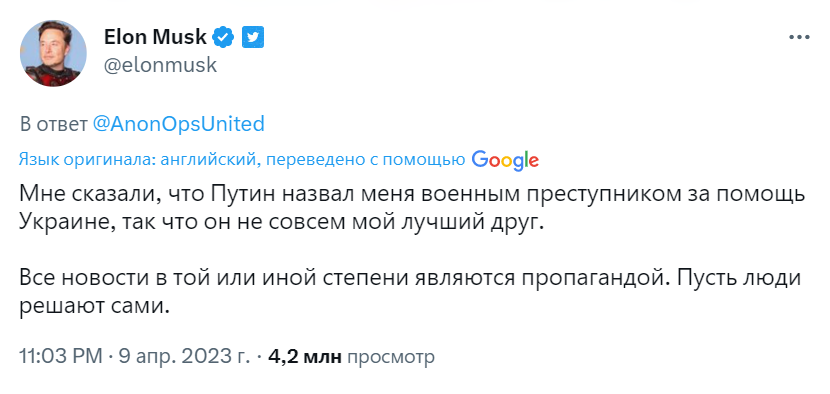This screenshot has width=830, height=394.
Task: Open the @AnonOpsUnited reply mention
Action: pyautogui.click(x=178, y=124)
